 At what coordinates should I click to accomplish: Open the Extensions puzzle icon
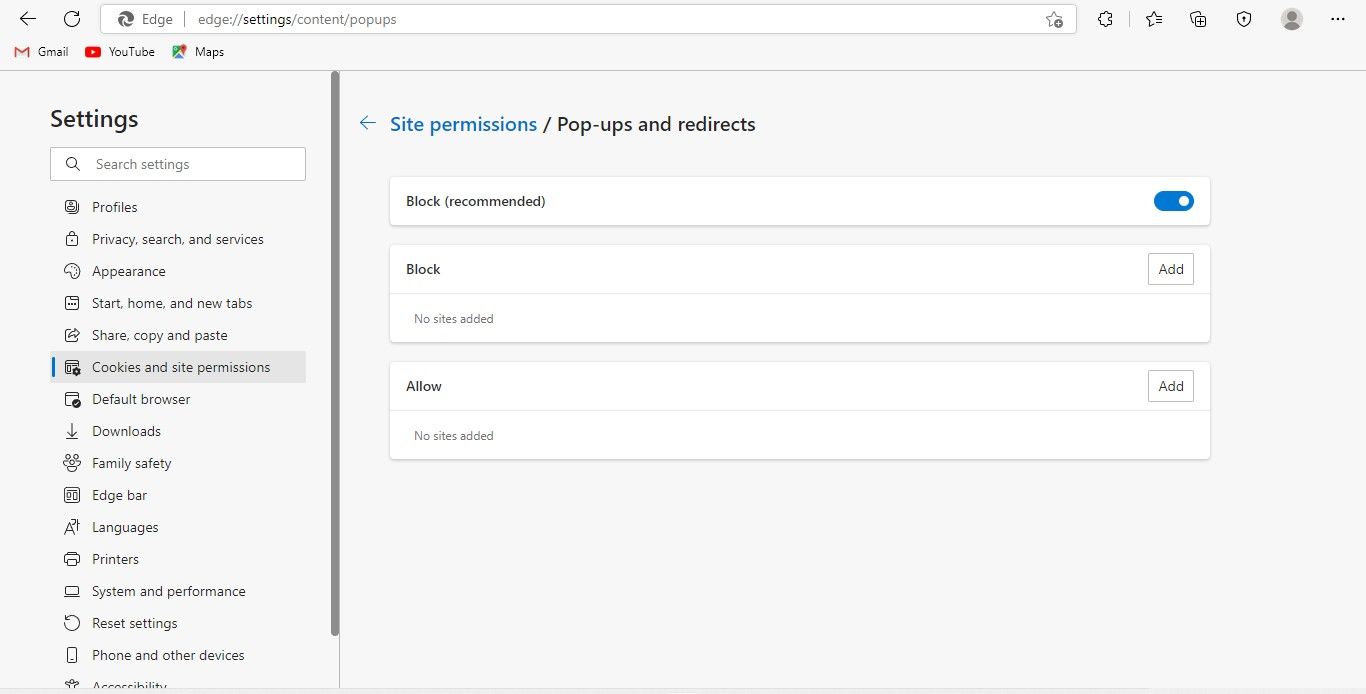(1105, 19)
